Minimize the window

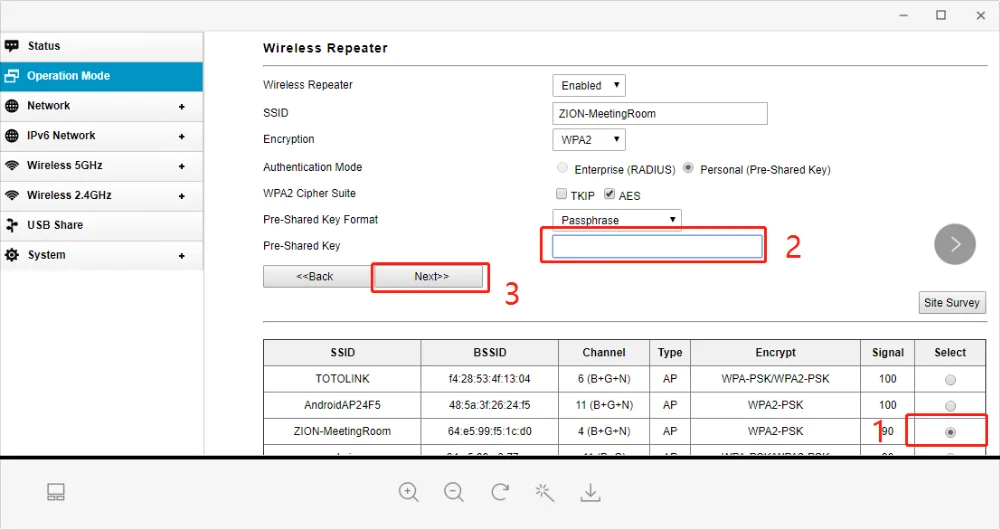(x=903, y=15)
